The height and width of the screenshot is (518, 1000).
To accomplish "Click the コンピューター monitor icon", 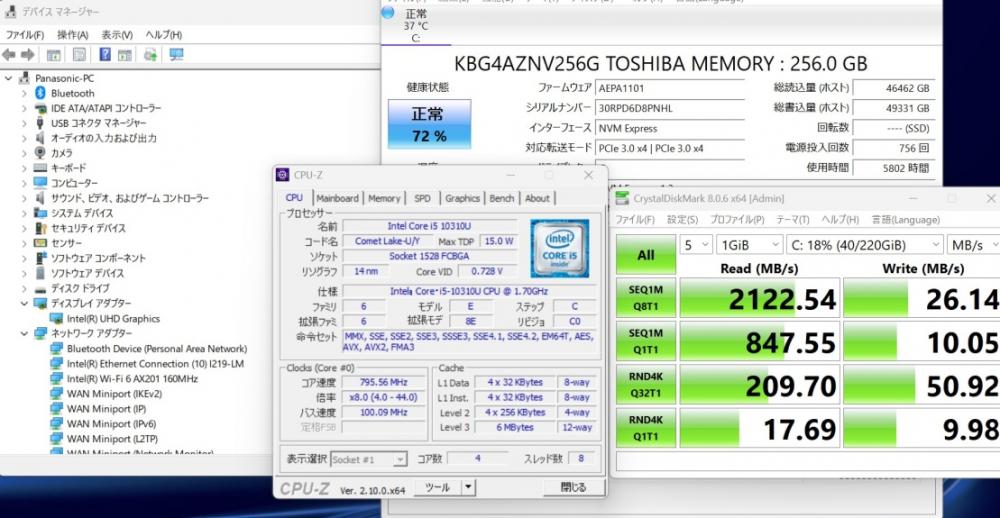I will [x=40, y=183].
